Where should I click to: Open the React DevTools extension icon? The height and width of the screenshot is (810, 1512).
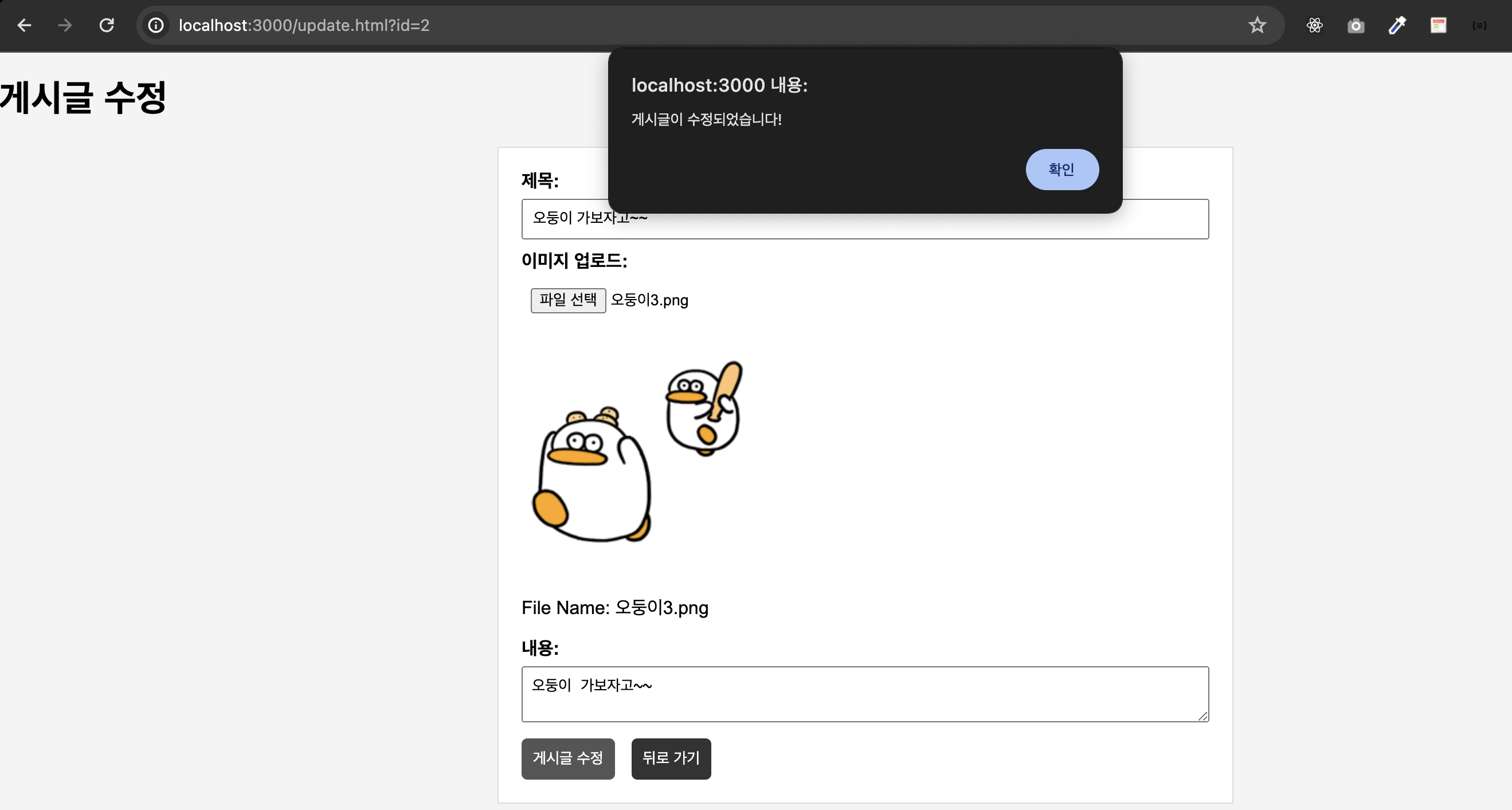pyautogui.click(x=1314, y=25)
